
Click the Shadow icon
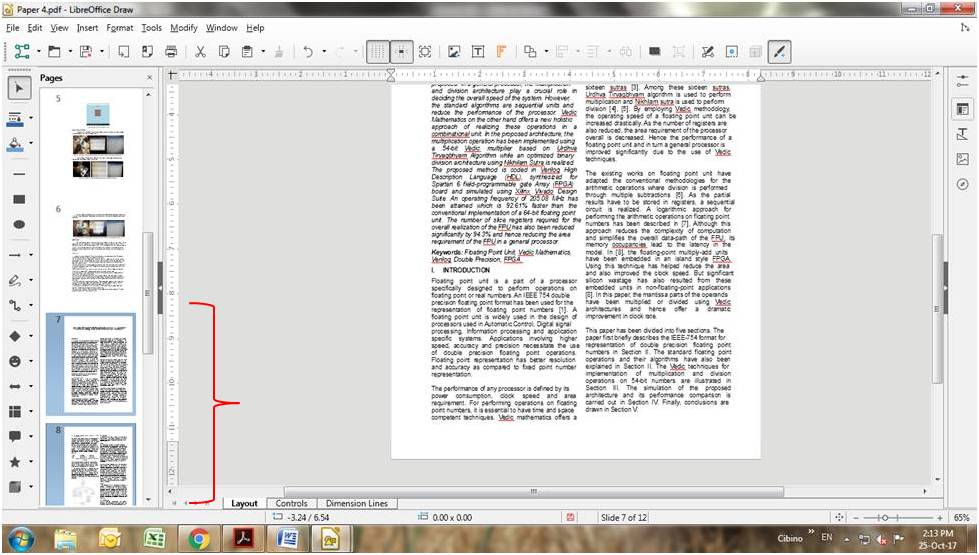[655, 52]
